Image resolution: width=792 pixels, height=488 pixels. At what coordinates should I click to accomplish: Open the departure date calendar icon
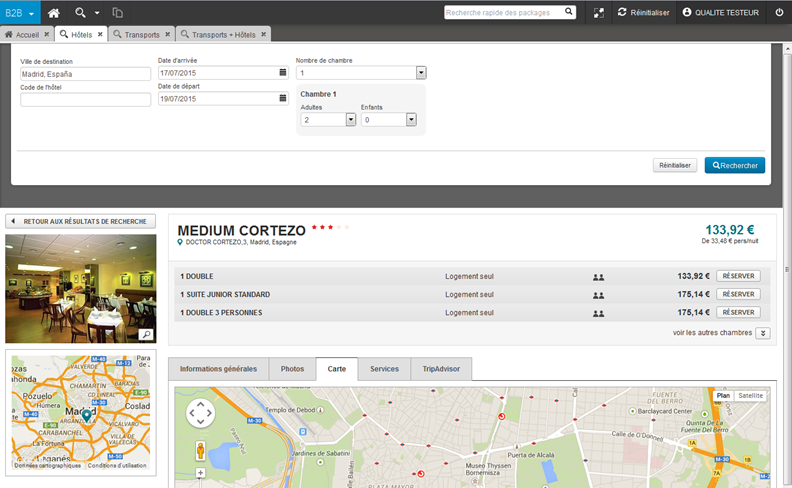coord(283,98)
